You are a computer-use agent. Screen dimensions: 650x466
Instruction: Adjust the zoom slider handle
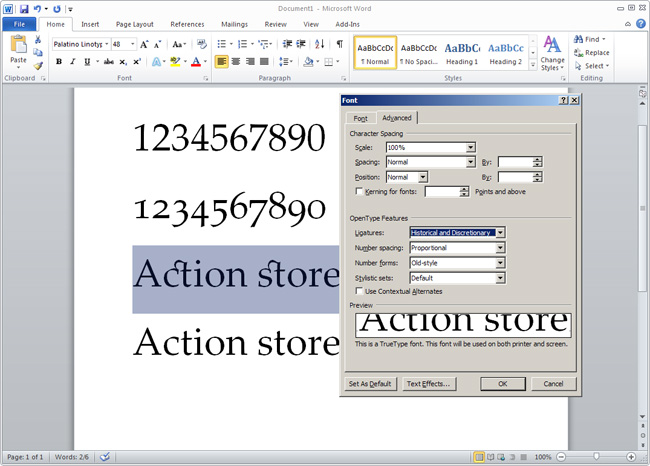pyautogui.click(x=596, y=456)
